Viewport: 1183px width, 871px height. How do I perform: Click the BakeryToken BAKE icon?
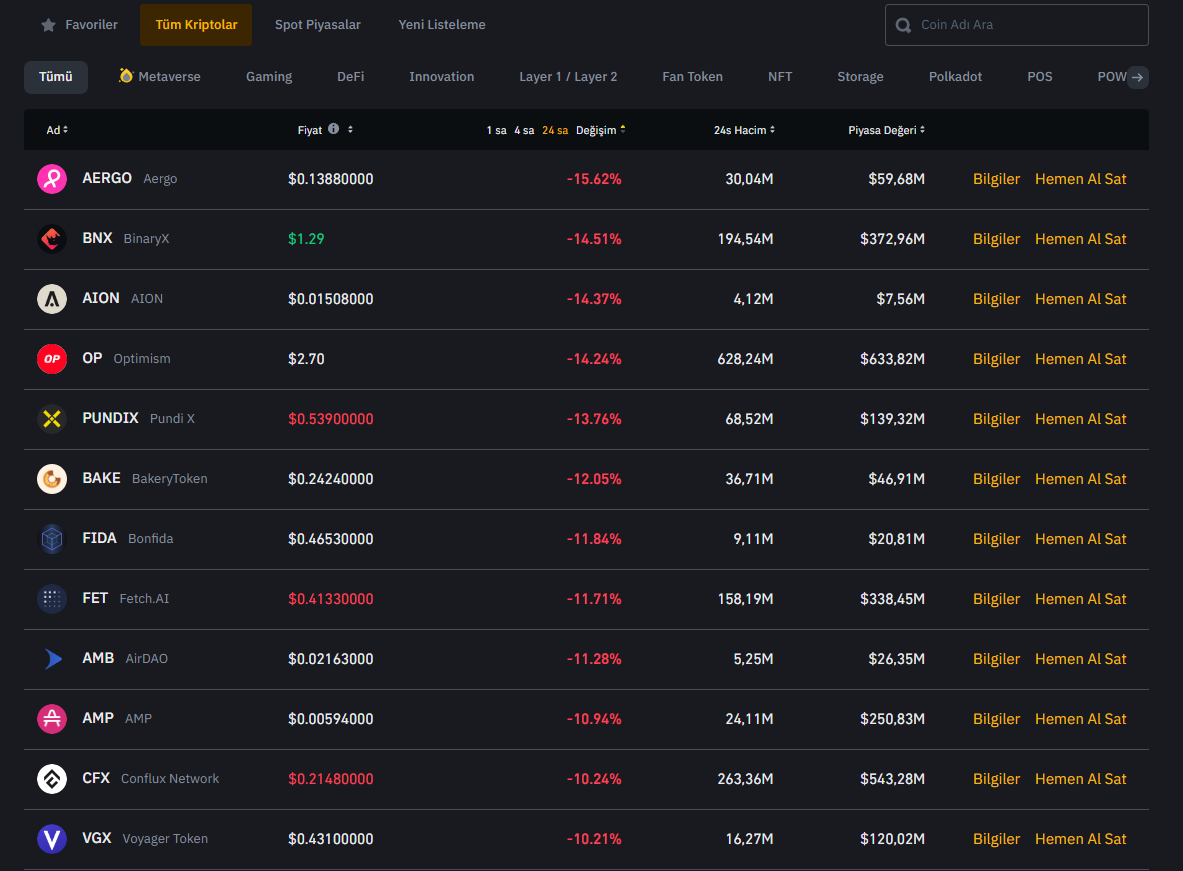point(51,479)
